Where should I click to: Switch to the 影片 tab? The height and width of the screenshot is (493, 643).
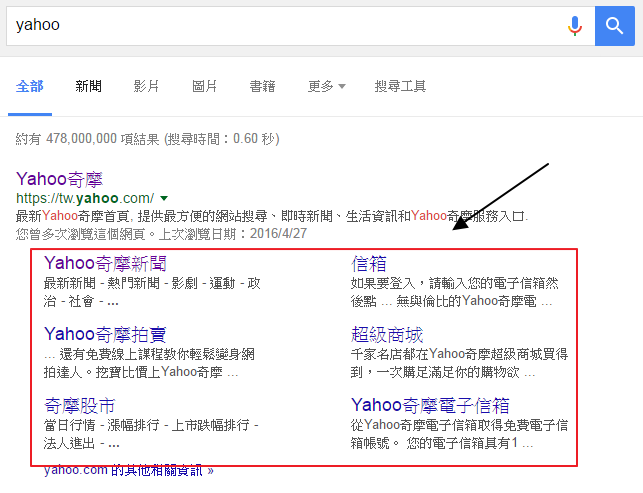coord(146,87)
